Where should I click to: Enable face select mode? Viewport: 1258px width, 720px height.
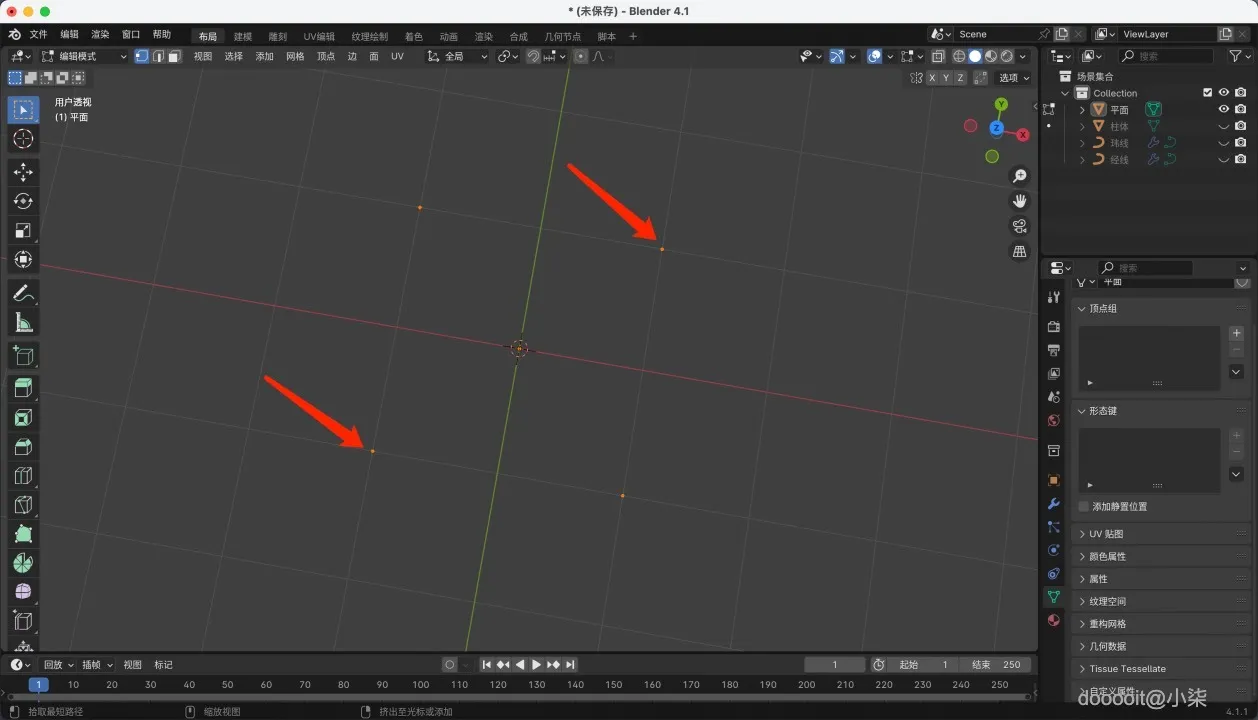click(175, 56)
